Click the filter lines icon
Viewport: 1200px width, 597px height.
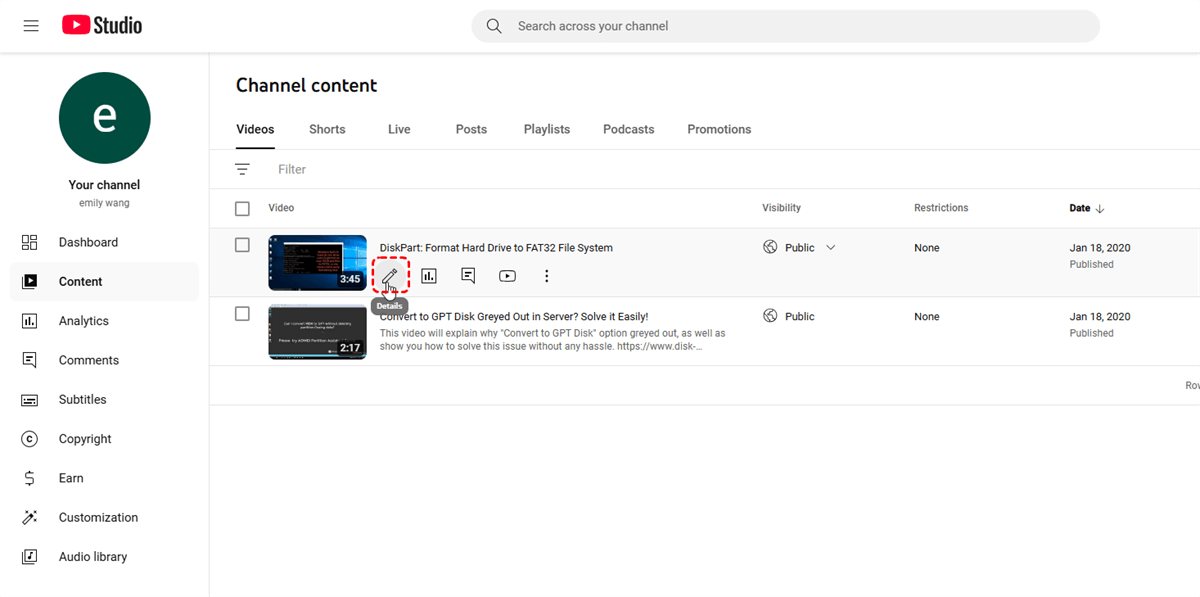pos(242,169)
